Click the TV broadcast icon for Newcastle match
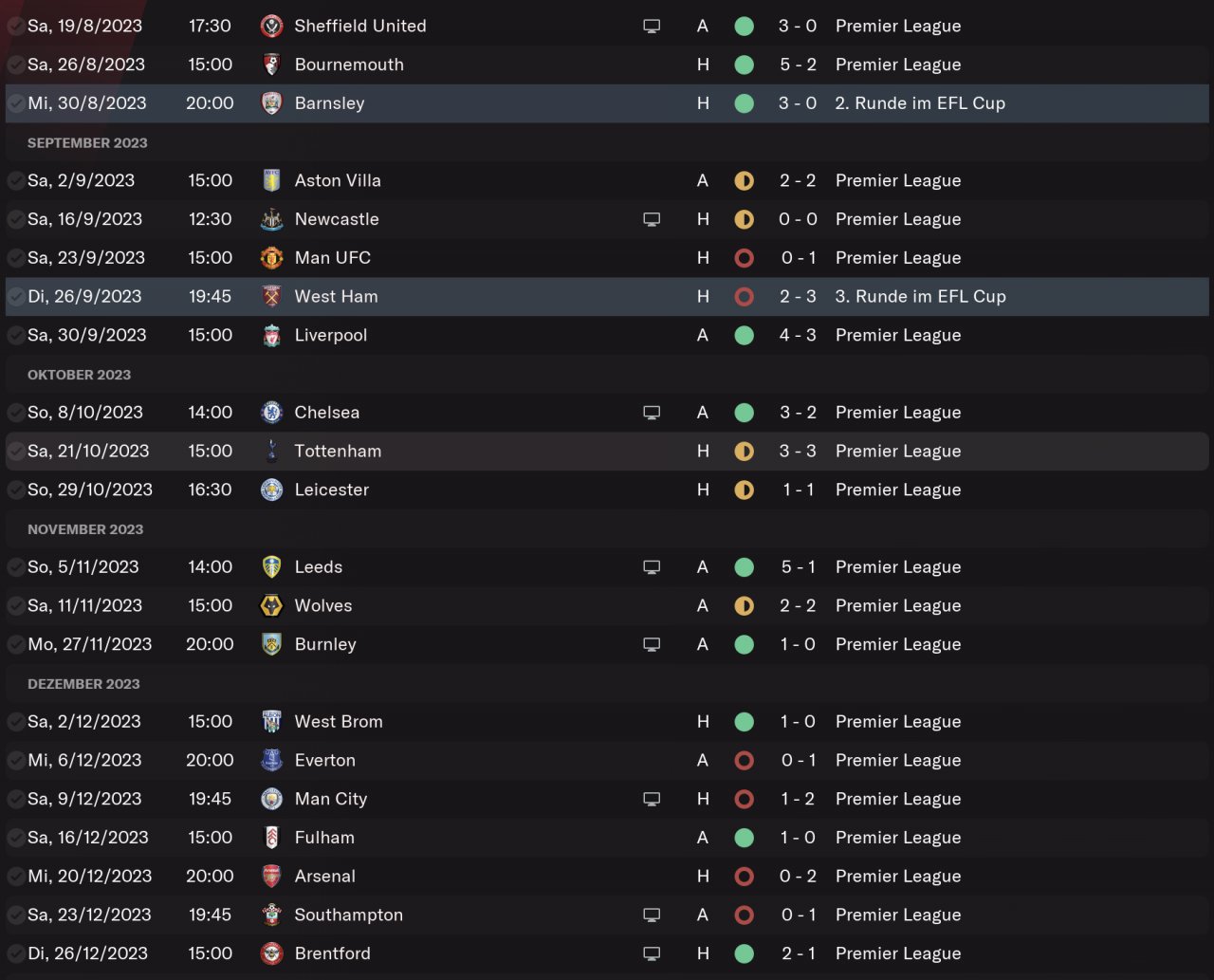Viewport: 1214px width, 980px height. 652,219
